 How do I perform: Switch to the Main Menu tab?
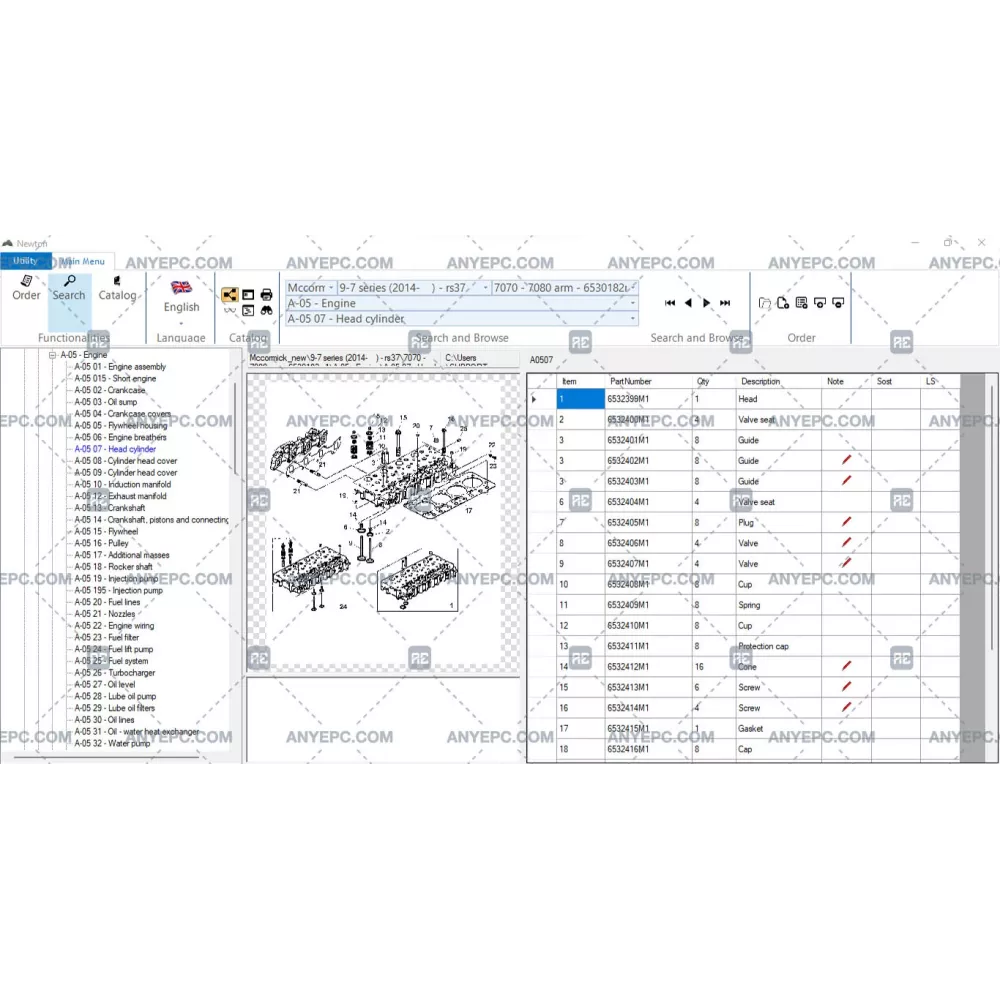point(83,261)
